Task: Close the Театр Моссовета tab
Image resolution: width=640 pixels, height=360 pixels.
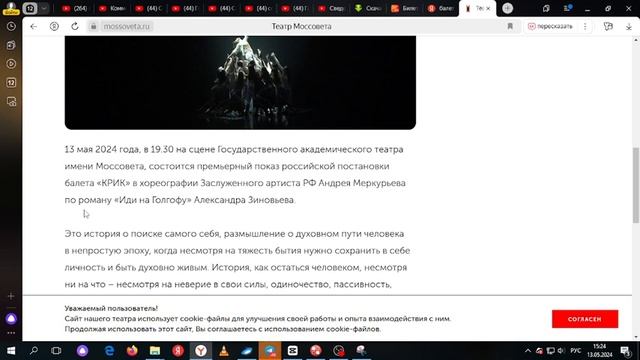Action: (x=488, y=8)
